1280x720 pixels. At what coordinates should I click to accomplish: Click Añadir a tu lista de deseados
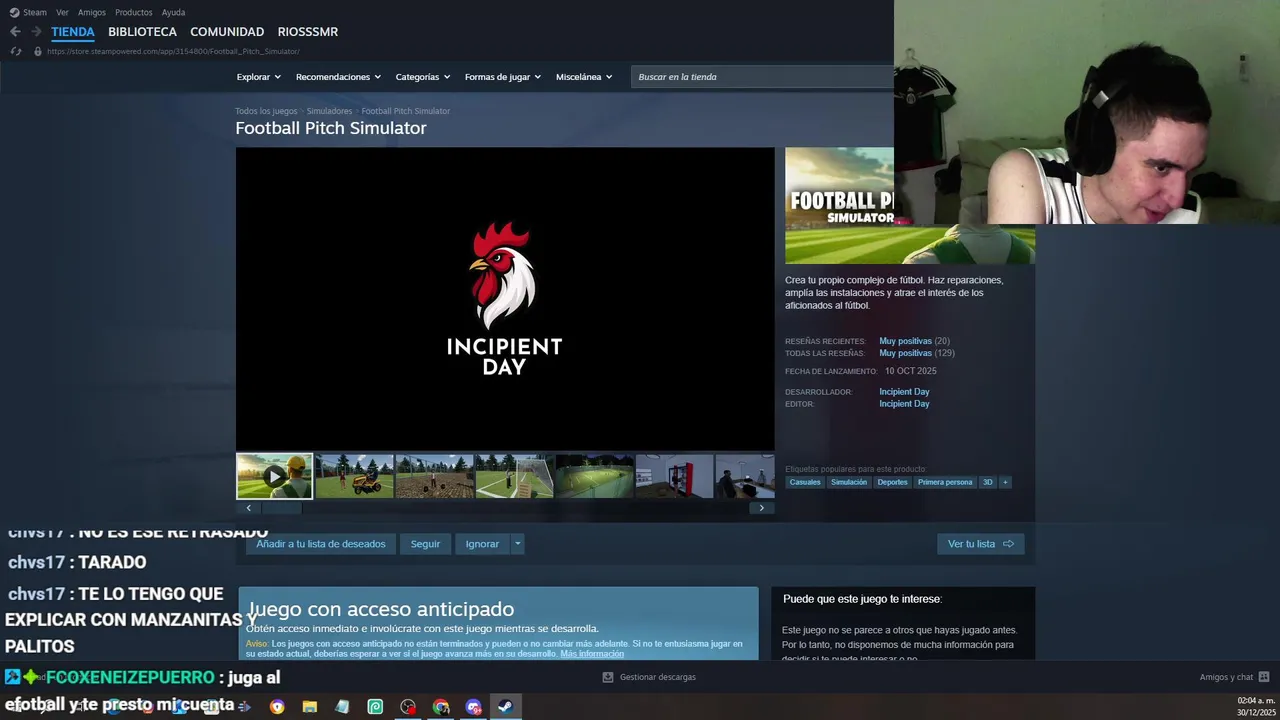(x=321, y=544)
